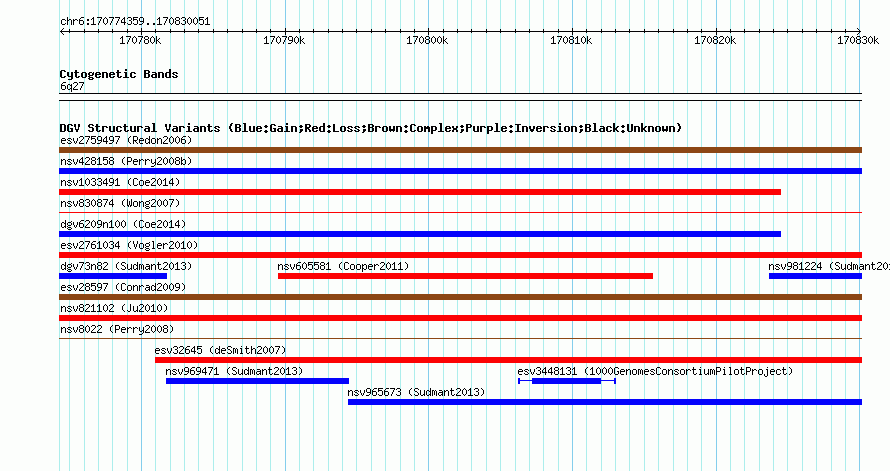This screenshot has width=890, height=471.
Task: Click the nsv830874 (Wong2007) thin red line
Action: point(460,213)
